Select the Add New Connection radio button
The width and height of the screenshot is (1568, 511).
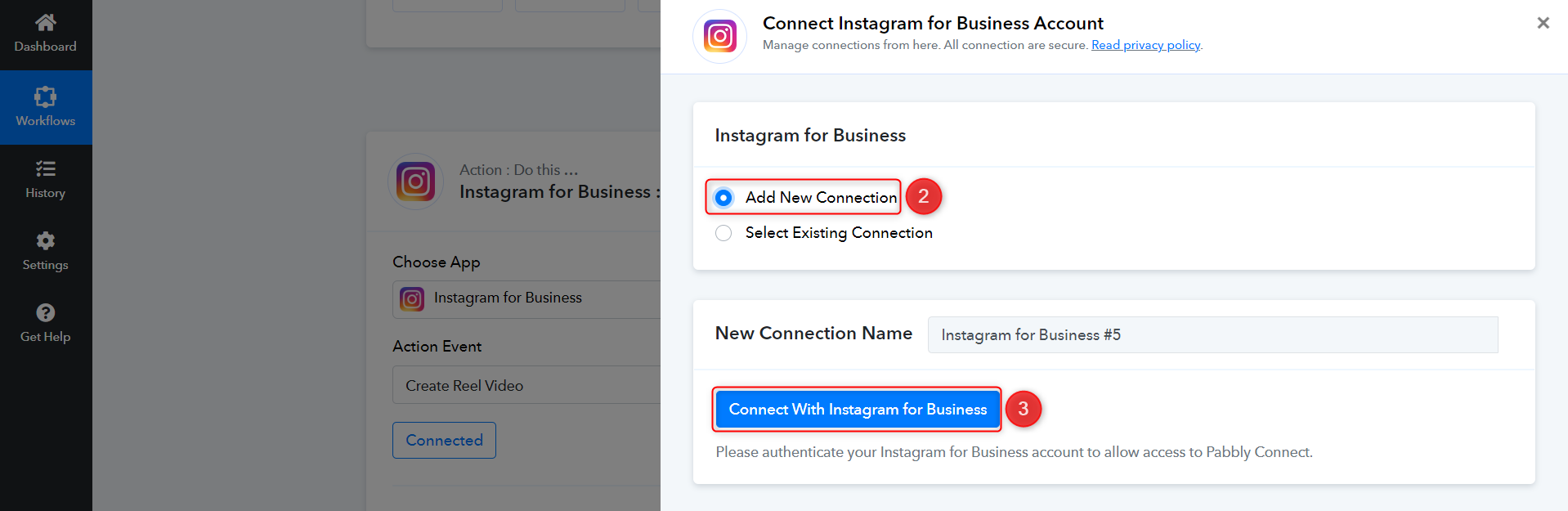pyautogui.click(x=724, y=198)
